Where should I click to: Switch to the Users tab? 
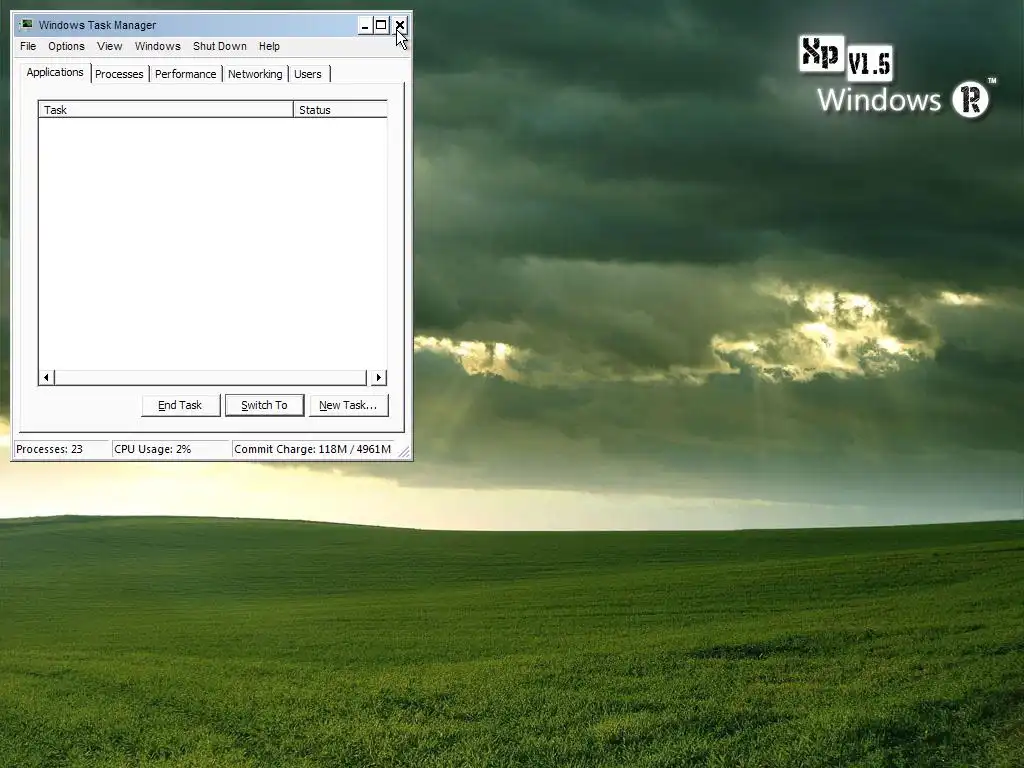pos(308,74)
